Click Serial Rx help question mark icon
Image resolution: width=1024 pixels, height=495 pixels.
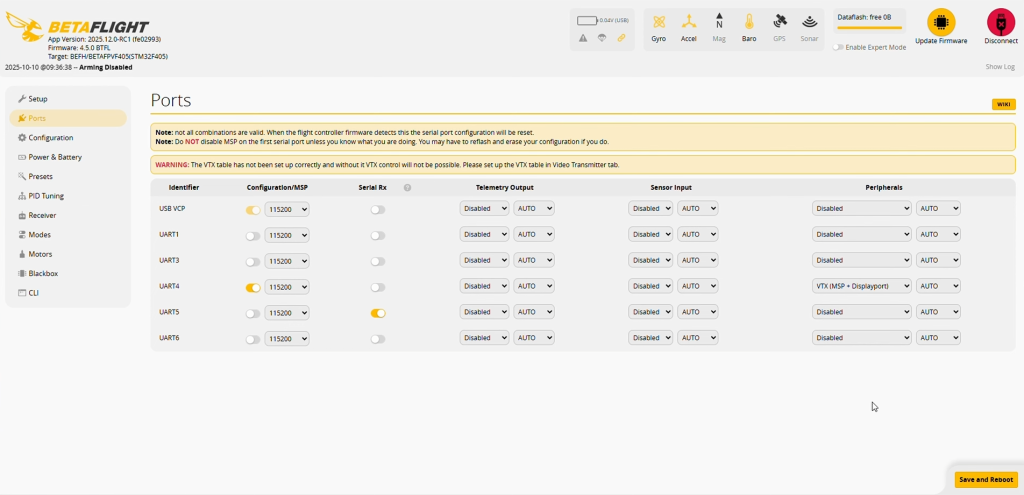pos(407,187)
